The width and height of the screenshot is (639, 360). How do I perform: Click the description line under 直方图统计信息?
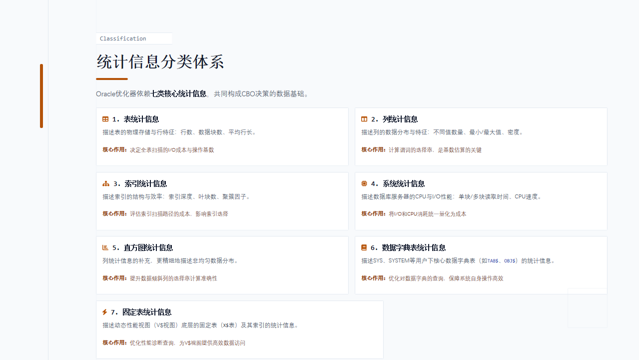coord(170,261)
